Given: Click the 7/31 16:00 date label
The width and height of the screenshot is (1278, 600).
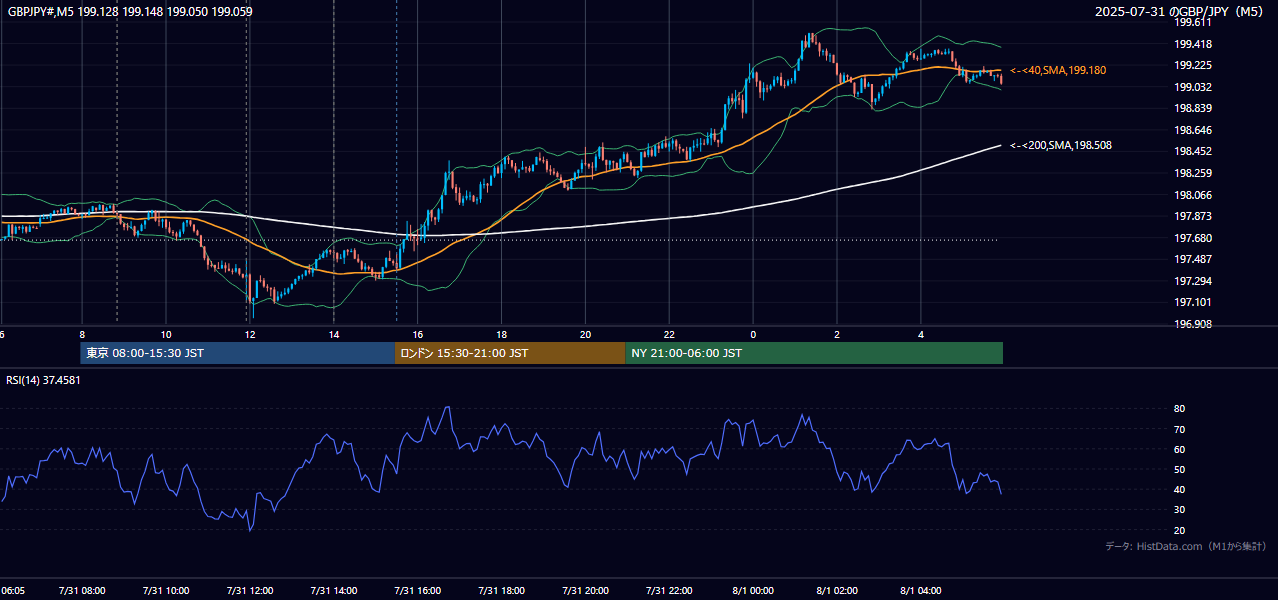Looking at the screenshot, I should (x=418, y=590).
